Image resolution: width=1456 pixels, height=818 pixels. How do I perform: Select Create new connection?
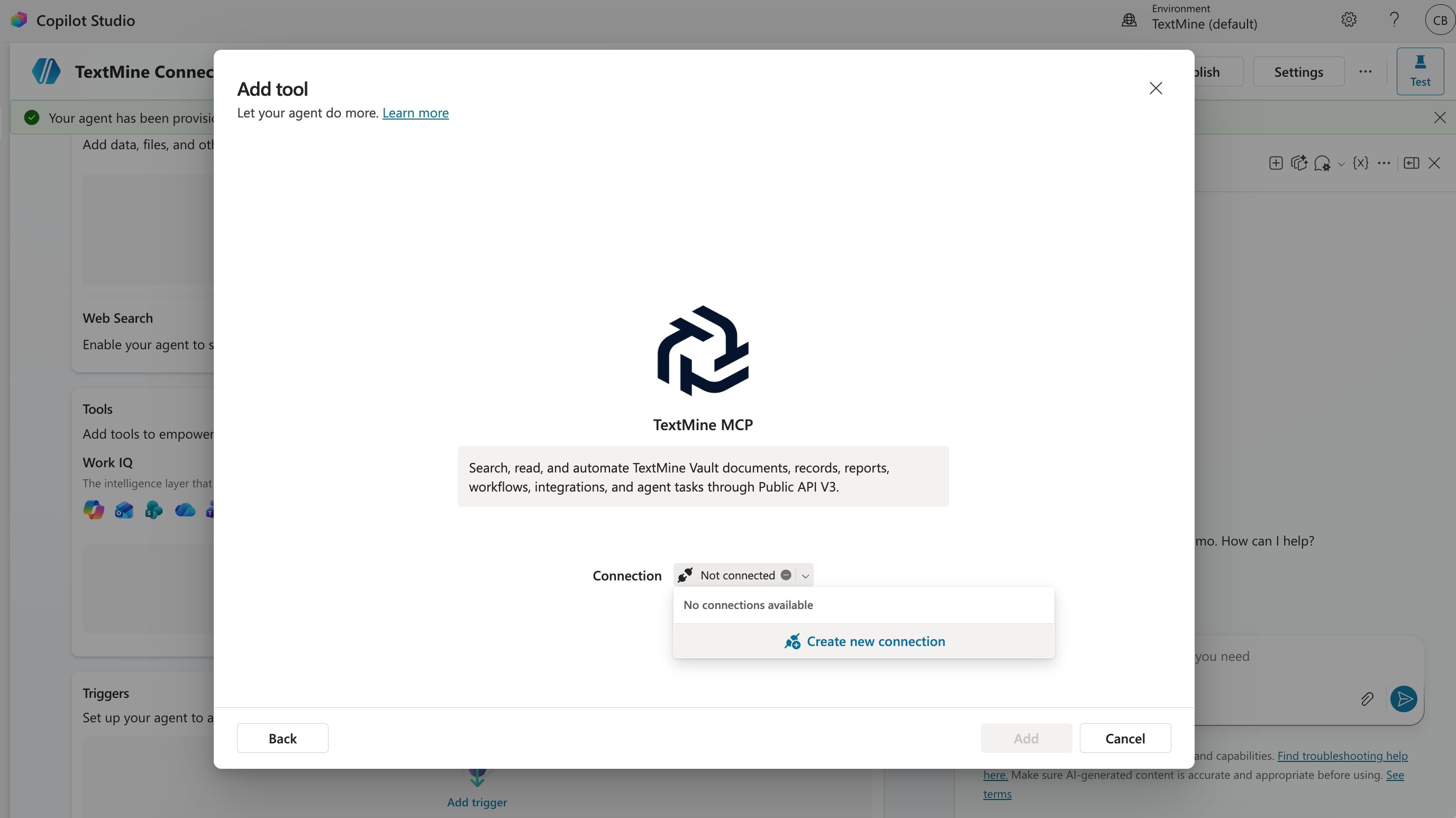tap(864, 641)
